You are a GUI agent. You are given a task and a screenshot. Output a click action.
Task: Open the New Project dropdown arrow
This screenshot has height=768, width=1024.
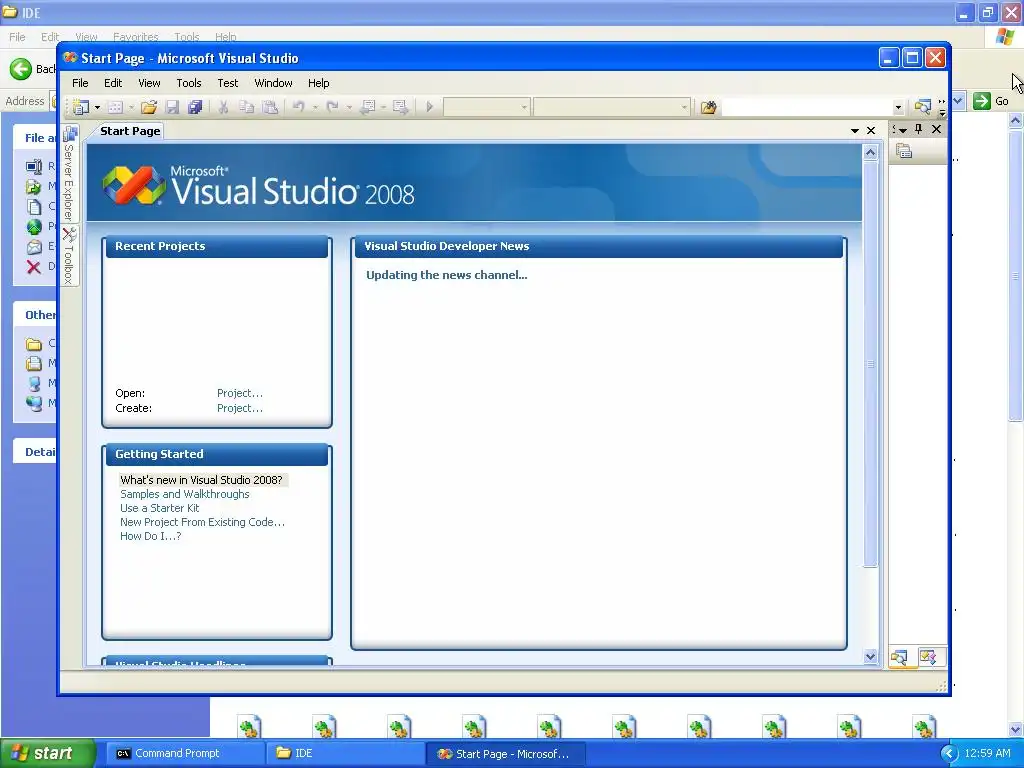coord(97,107)
